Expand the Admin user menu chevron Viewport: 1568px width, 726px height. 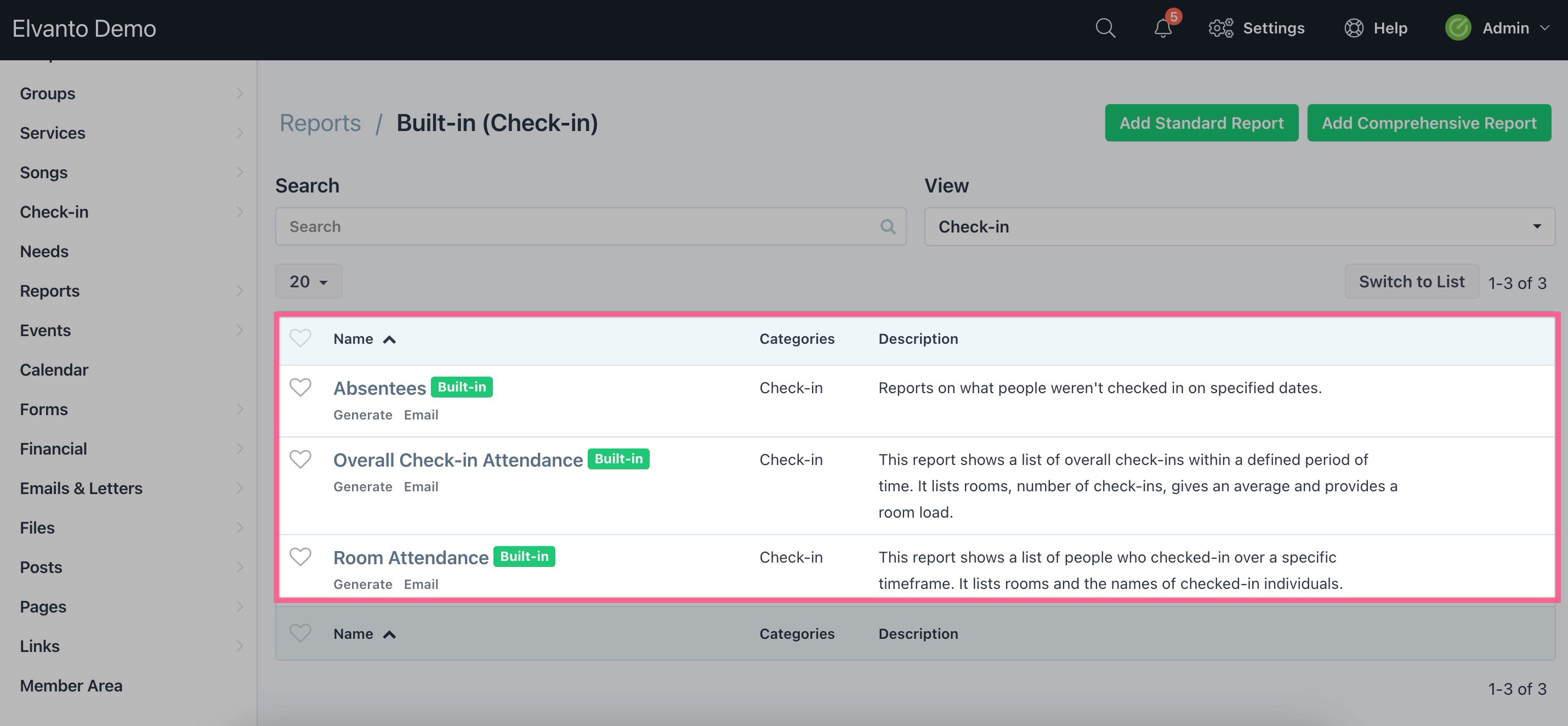pos(1544,28)
